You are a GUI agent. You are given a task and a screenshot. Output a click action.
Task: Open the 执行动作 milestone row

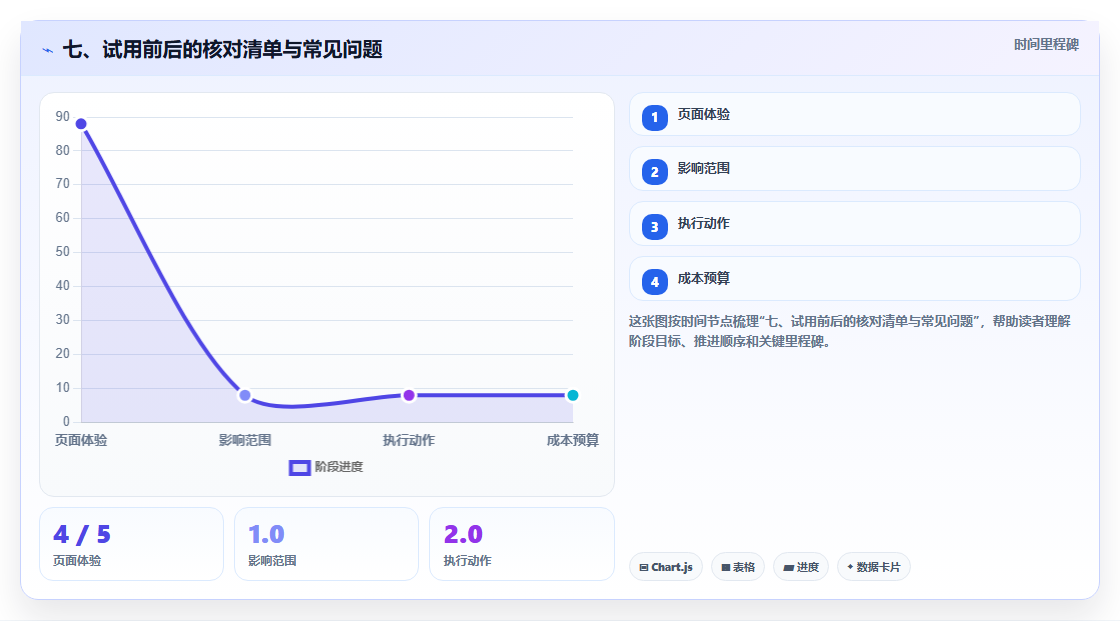click(854, 224)
